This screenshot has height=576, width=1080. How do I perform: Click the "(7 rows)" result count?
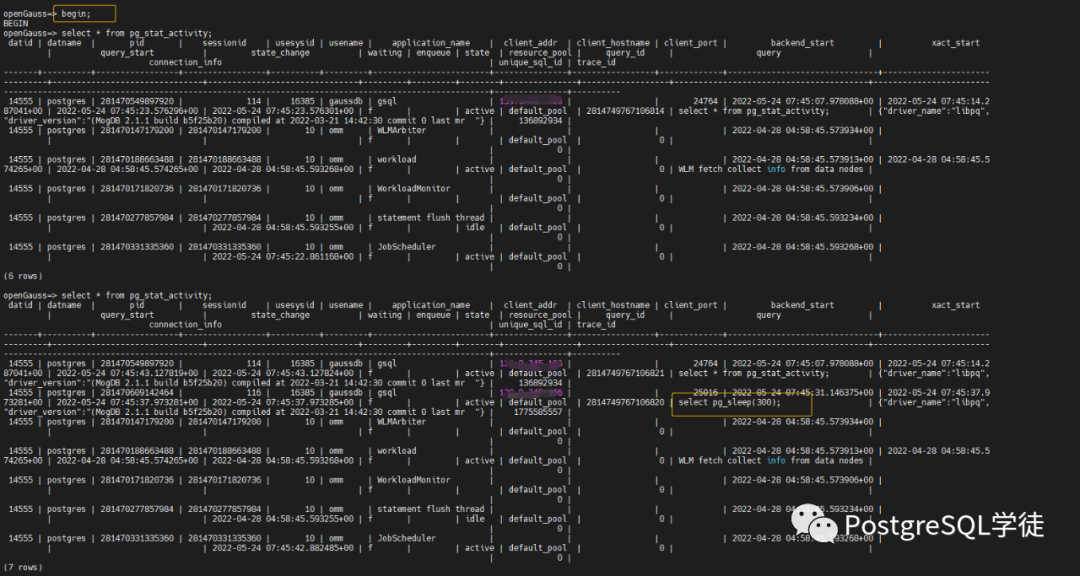23,567
